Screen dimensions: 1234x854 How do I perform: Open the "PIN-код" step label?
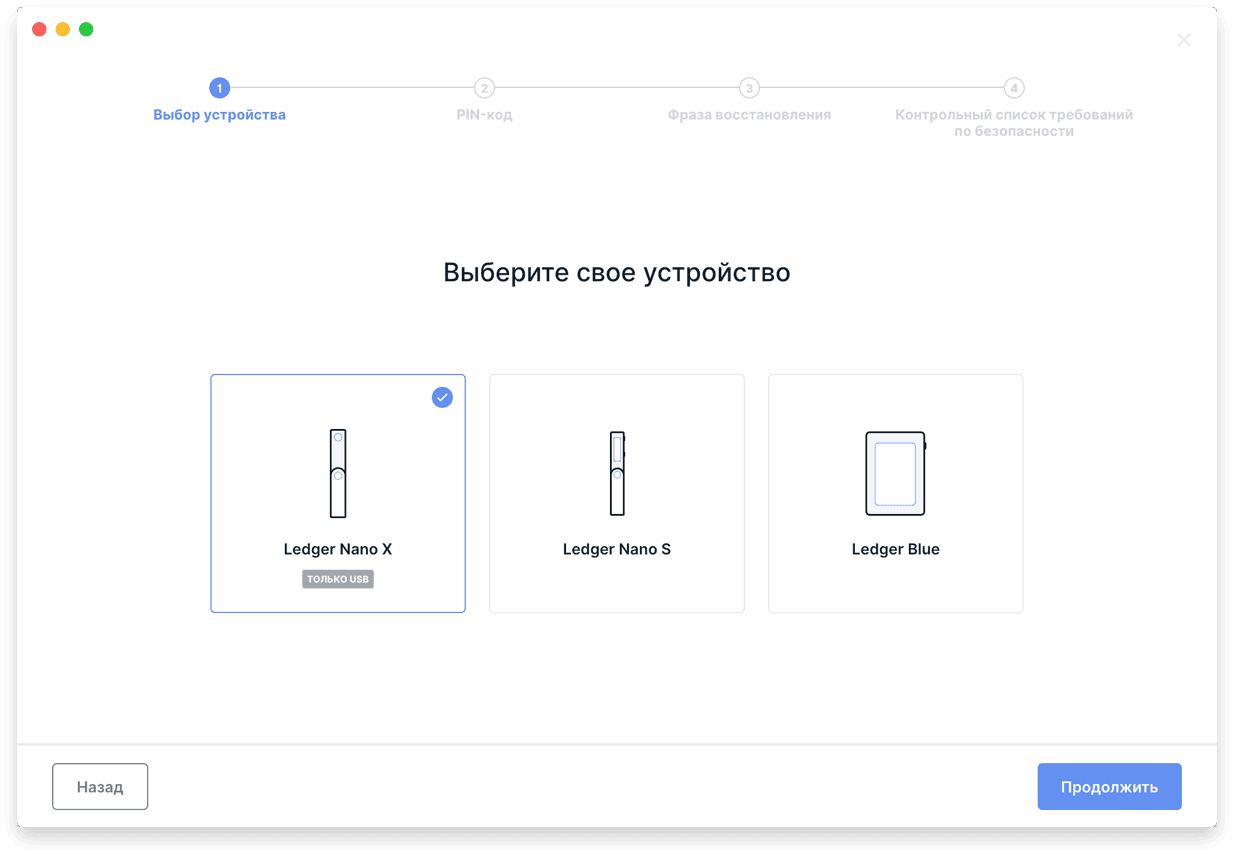tap(484, 115)
